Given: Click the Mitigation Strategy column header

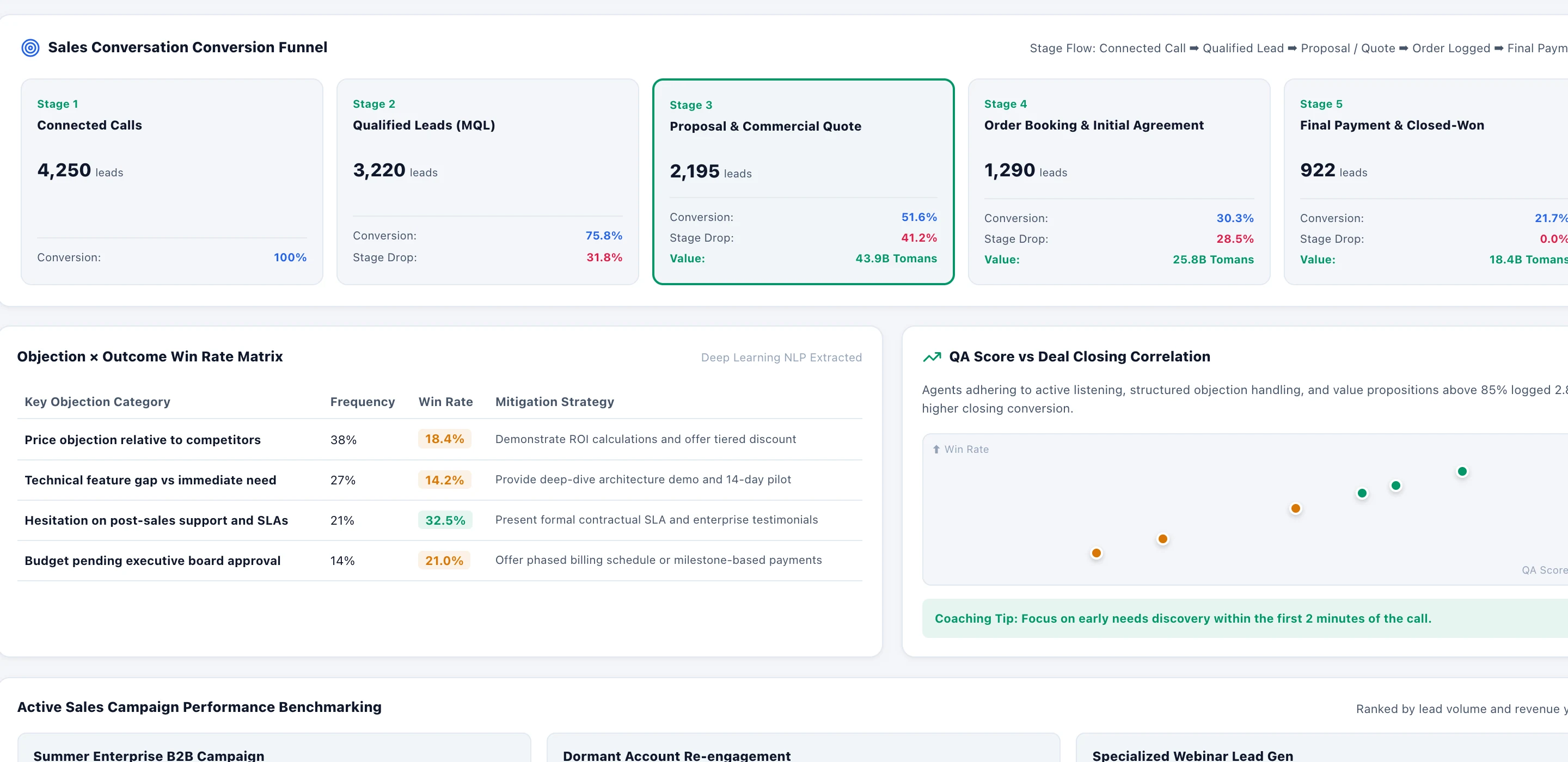Looking at the screenshot, I should 555,402.
